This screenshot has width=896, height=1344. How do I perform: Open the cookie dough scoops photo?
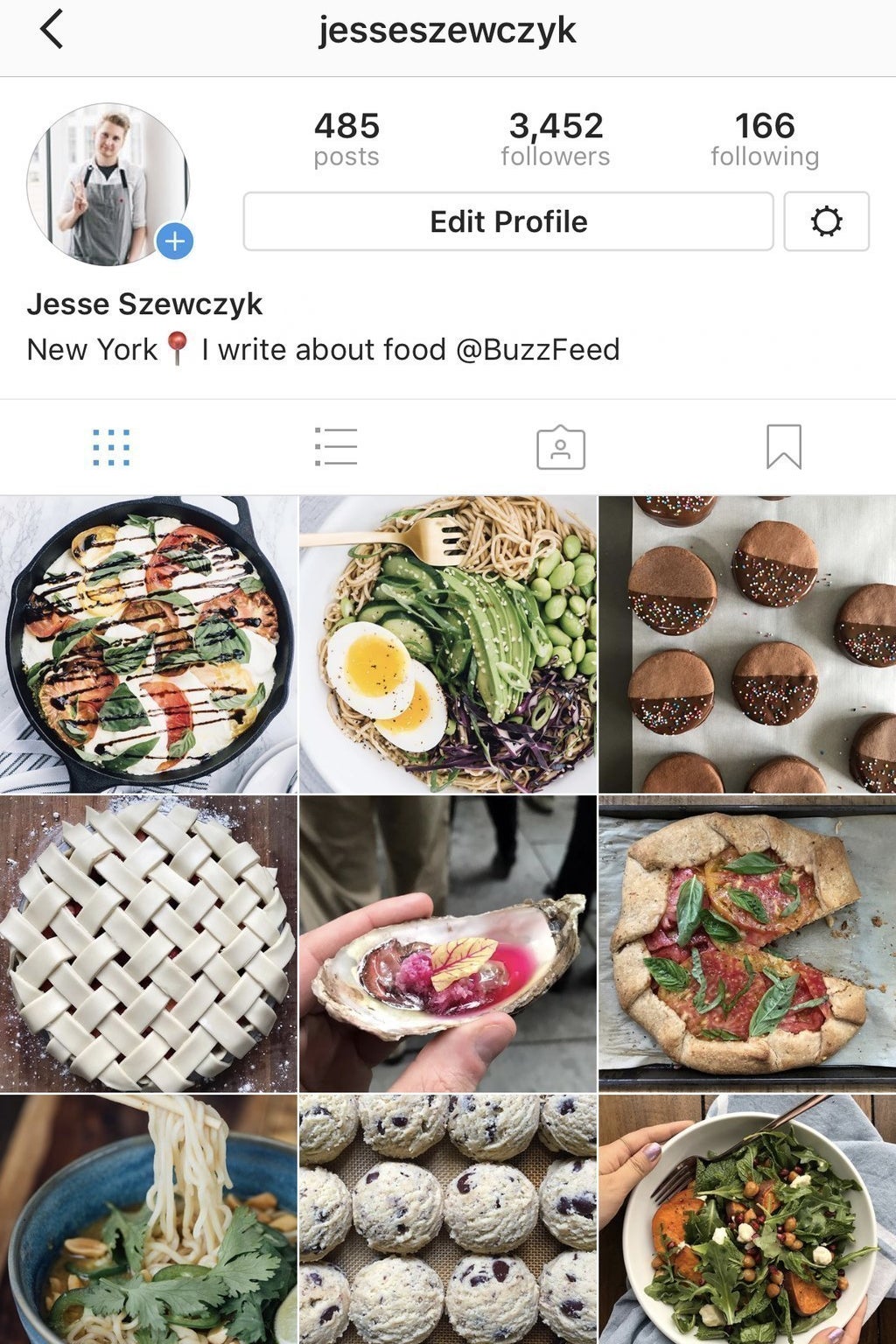(x=448, y=1219)
